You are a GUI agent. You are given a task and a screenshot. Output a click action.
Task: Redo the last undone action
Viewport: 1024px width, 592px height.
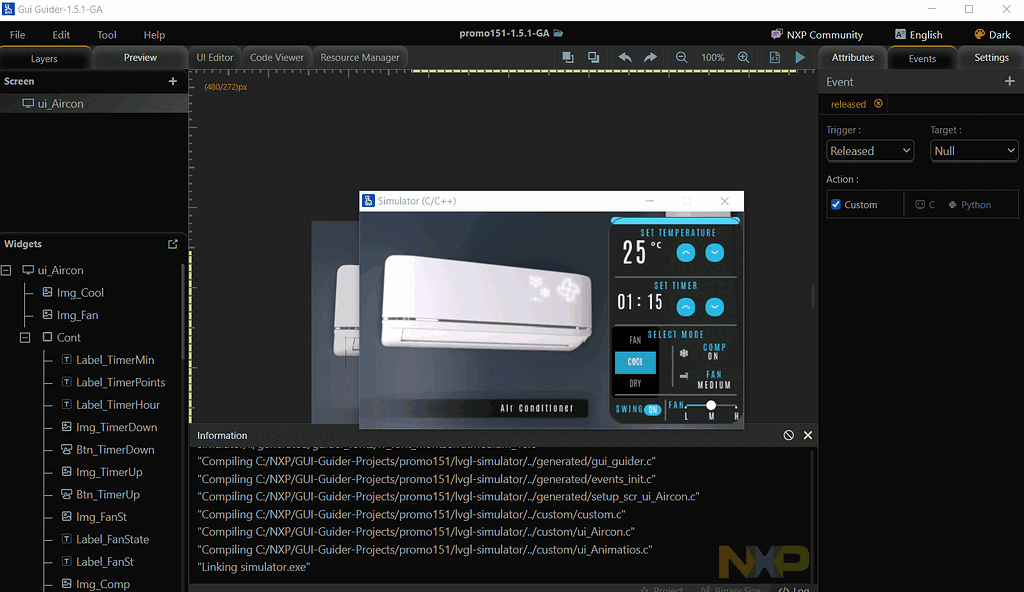tap(648, 57)
